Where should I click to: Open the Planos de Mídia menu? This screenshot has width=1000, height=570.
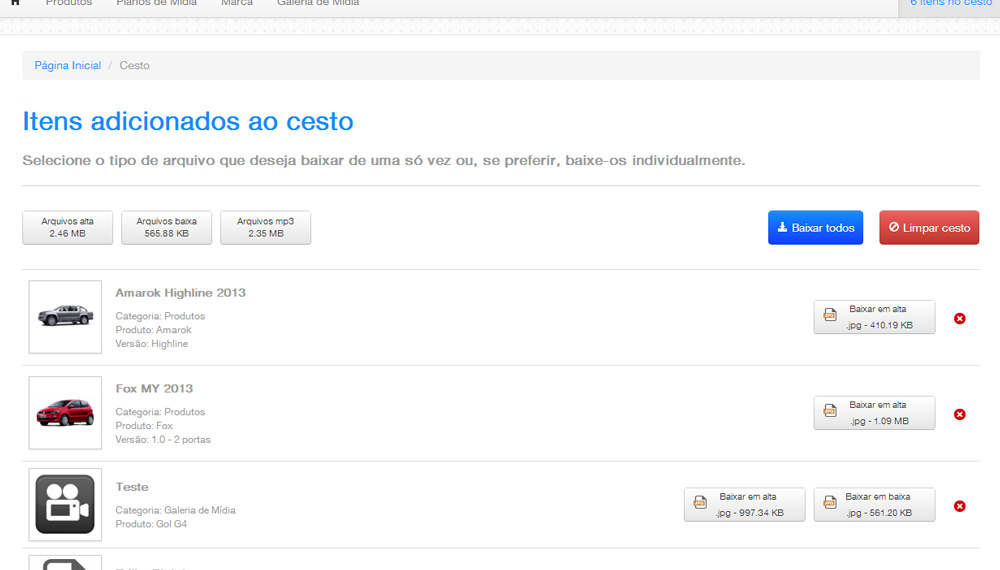coord(156,3)
